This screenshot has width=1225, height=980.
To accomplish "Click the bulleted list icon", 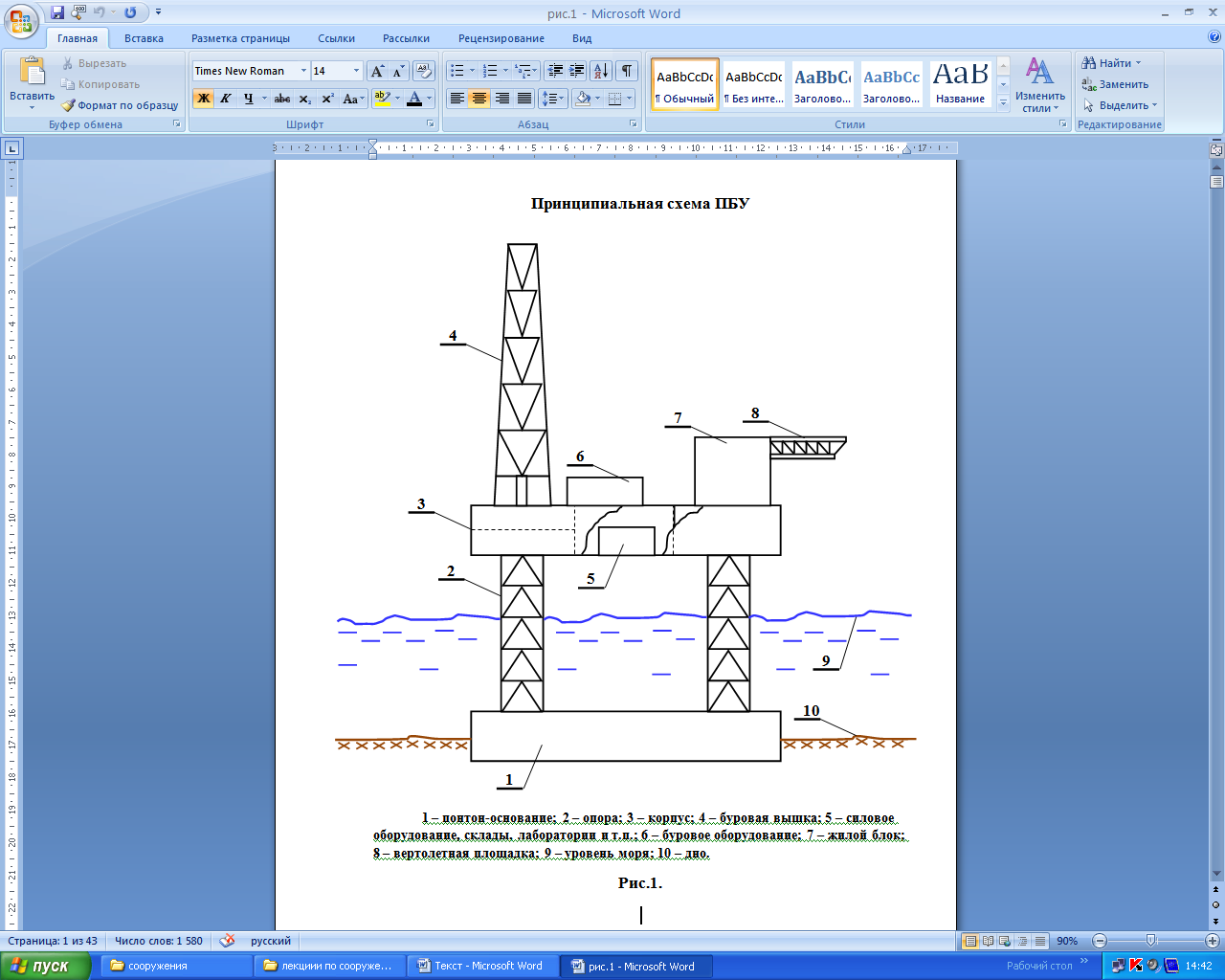I will (457, 71).
